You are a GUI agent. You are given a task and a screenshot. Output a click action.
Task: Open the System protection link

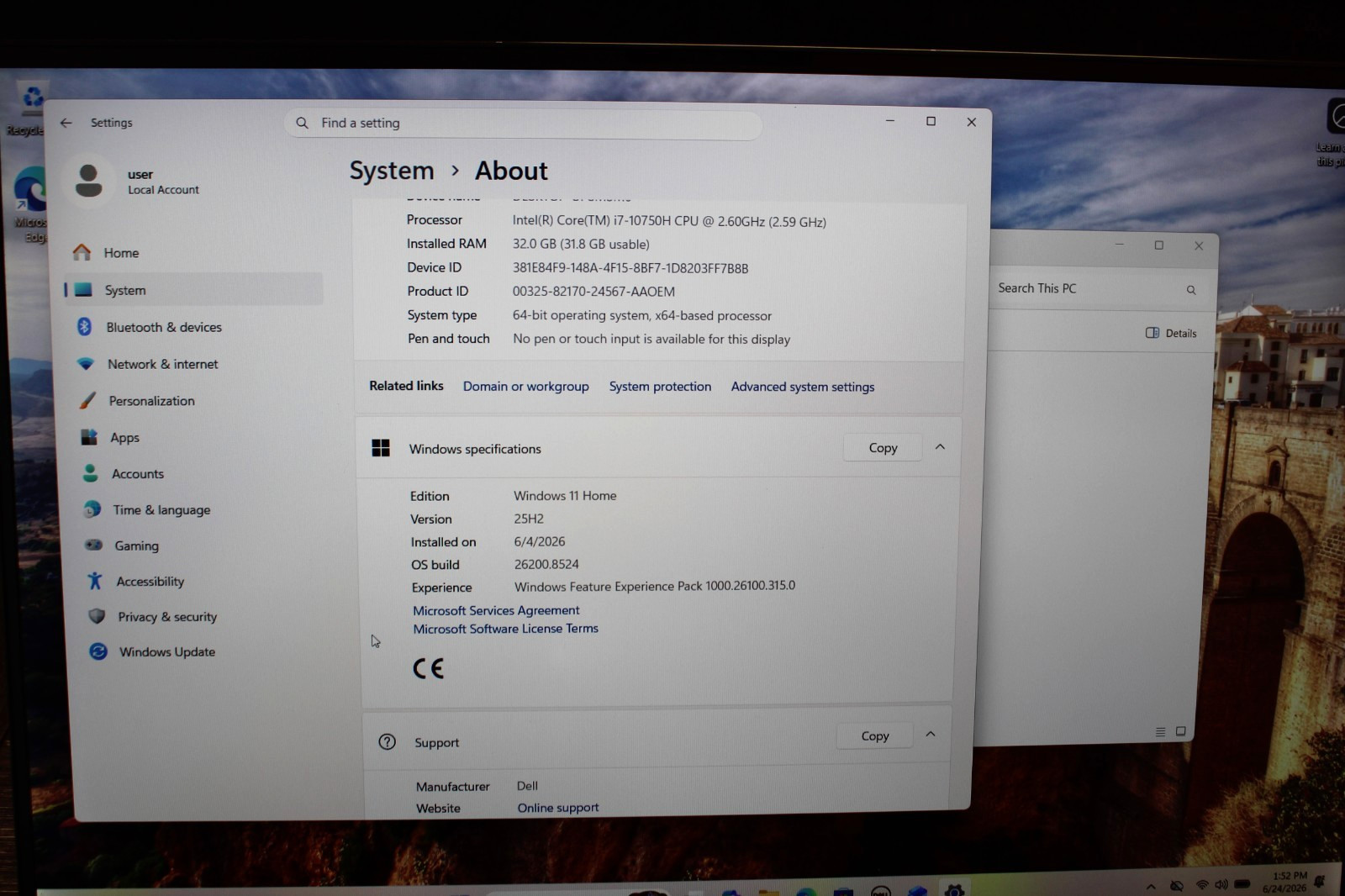(x=660, y=387)
